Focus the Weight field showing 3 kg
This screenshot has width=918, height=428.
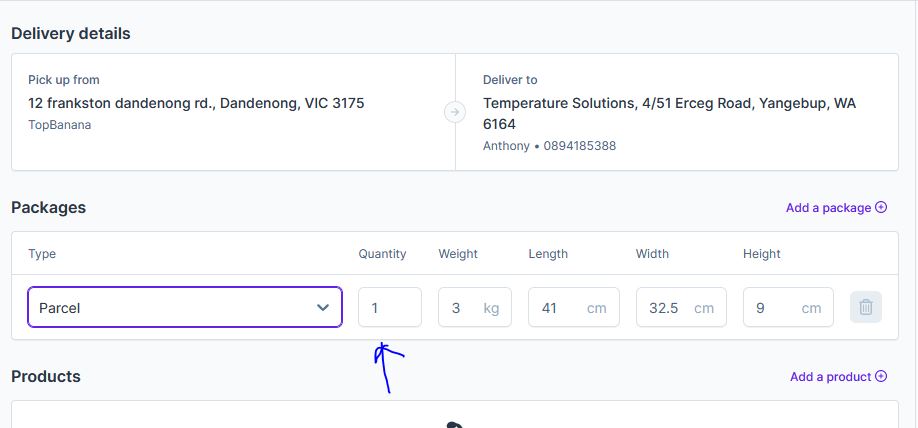[475, 307]
